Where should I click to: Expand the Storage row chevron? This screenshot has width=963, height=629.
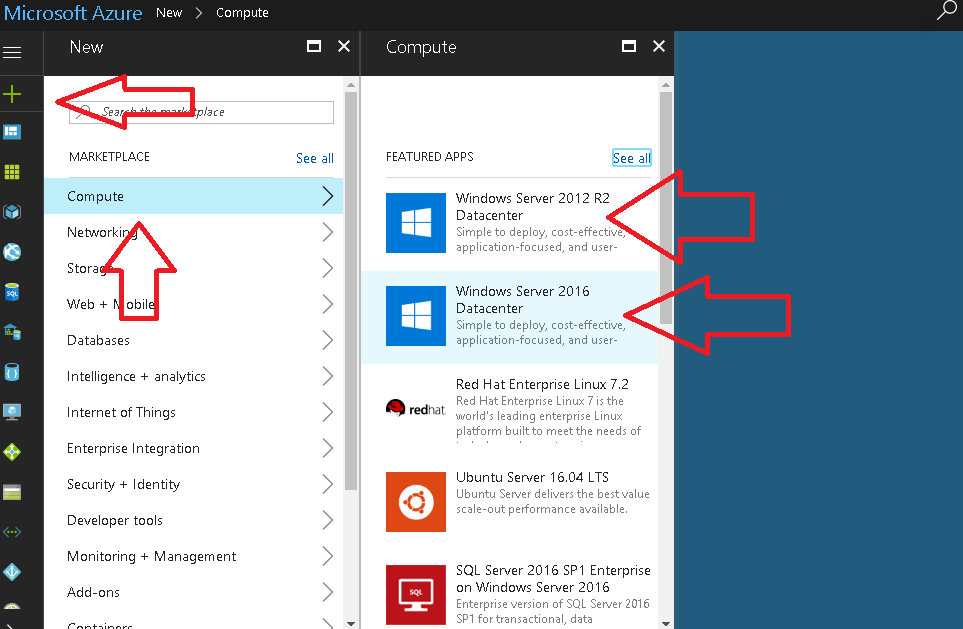pyautogui.click(x=327, y=268)
